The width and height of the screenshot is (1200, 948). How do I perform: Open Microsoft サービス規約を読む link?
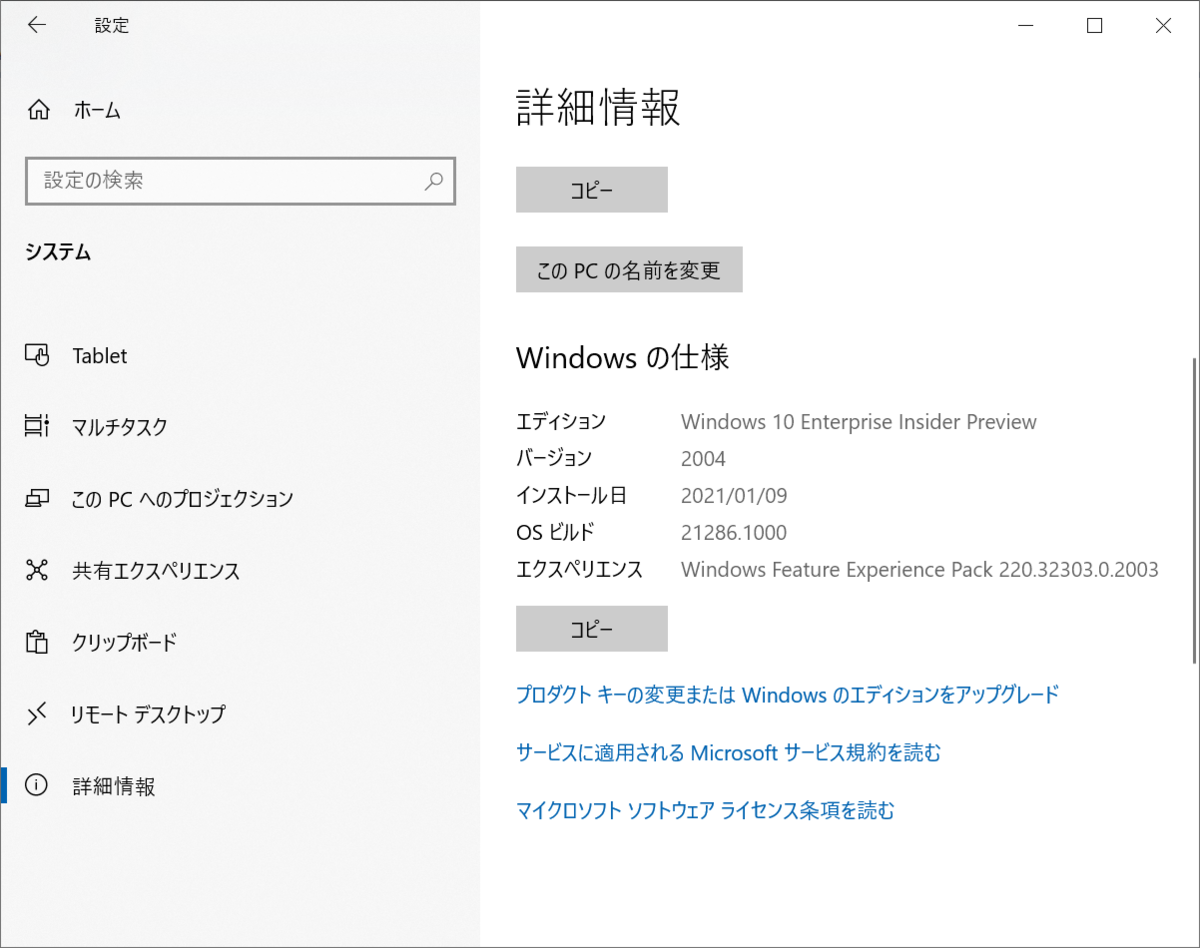point(728,752)
